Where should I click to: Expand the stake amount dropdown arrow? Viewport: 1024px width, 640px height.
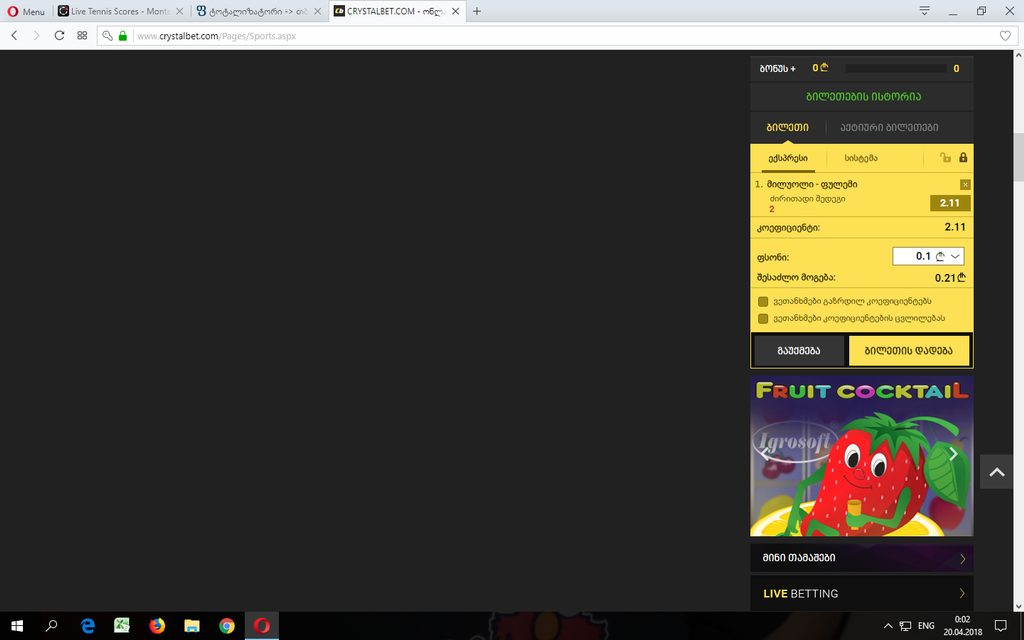pos(955,256)
